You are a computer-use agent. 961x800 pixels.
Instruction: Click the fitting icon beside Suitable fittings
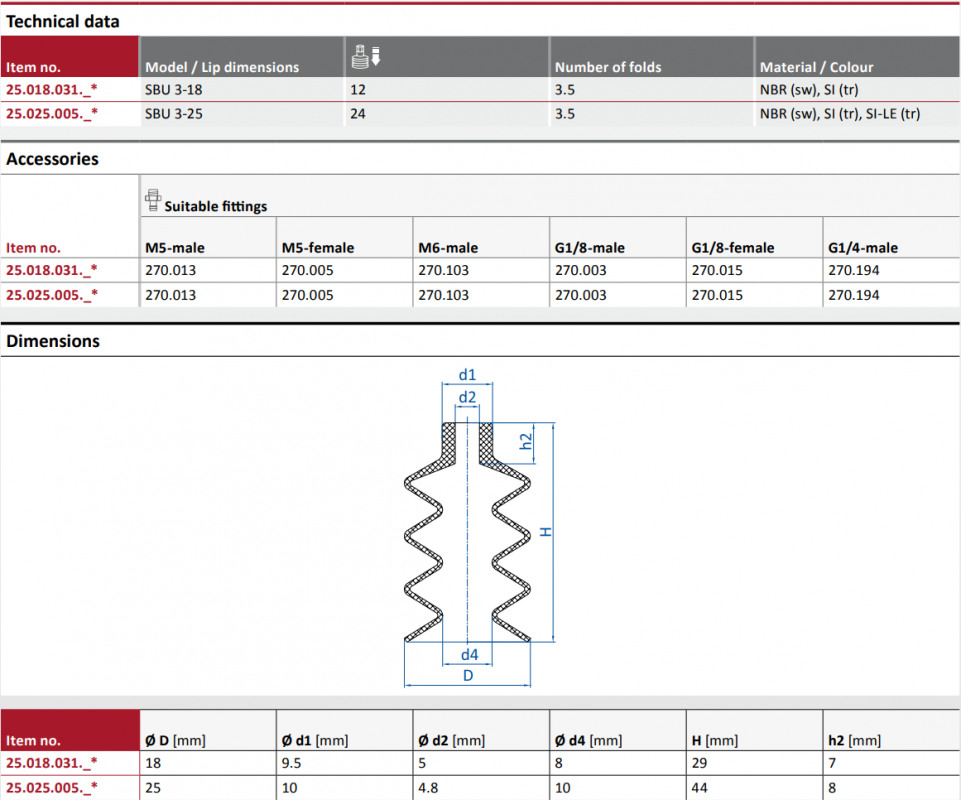pyautogui.click(x=153, y=200)
